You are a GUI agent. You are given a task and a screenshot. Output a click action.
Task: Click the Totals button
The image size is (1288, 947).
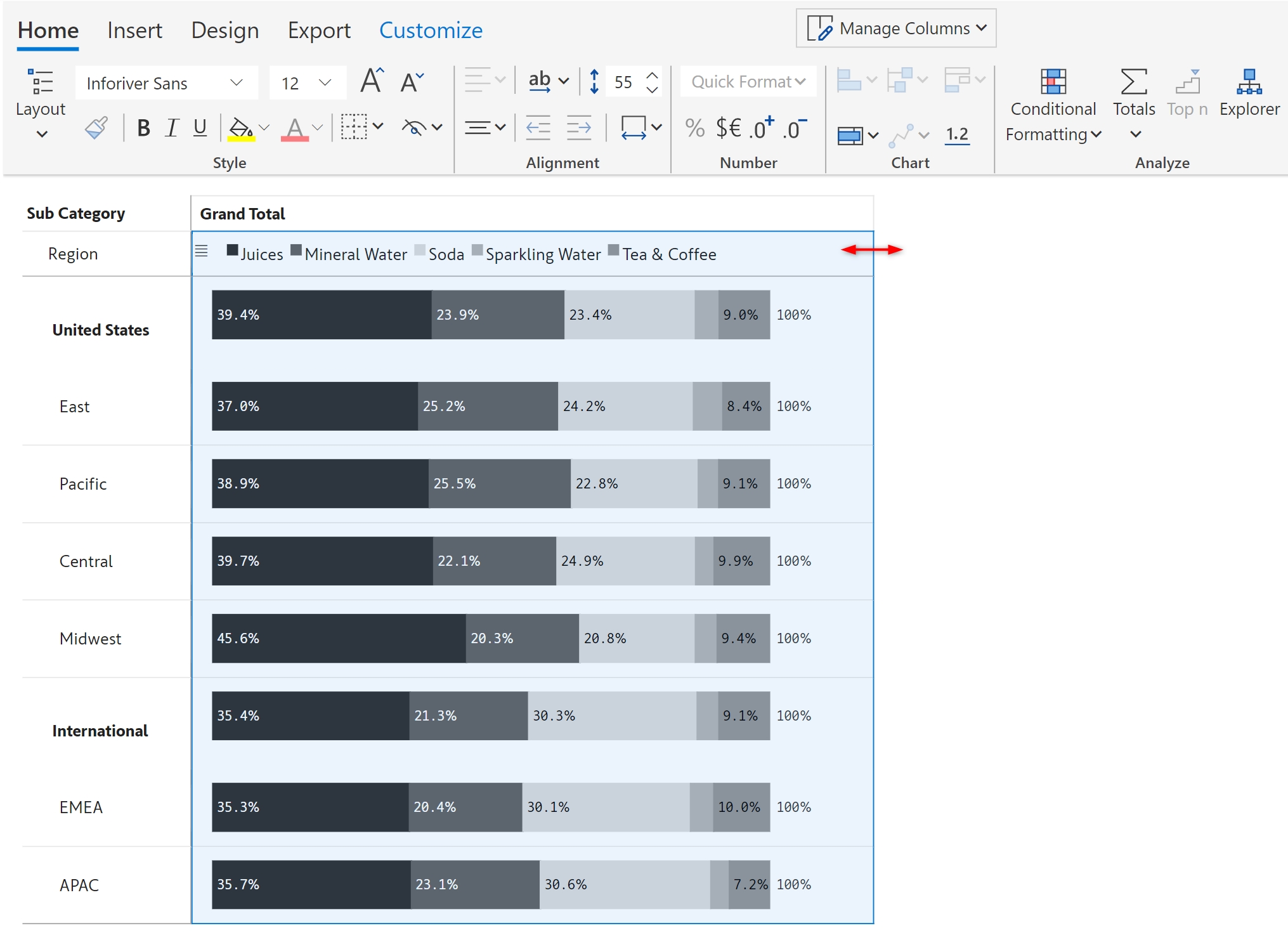click(1133, 93)
